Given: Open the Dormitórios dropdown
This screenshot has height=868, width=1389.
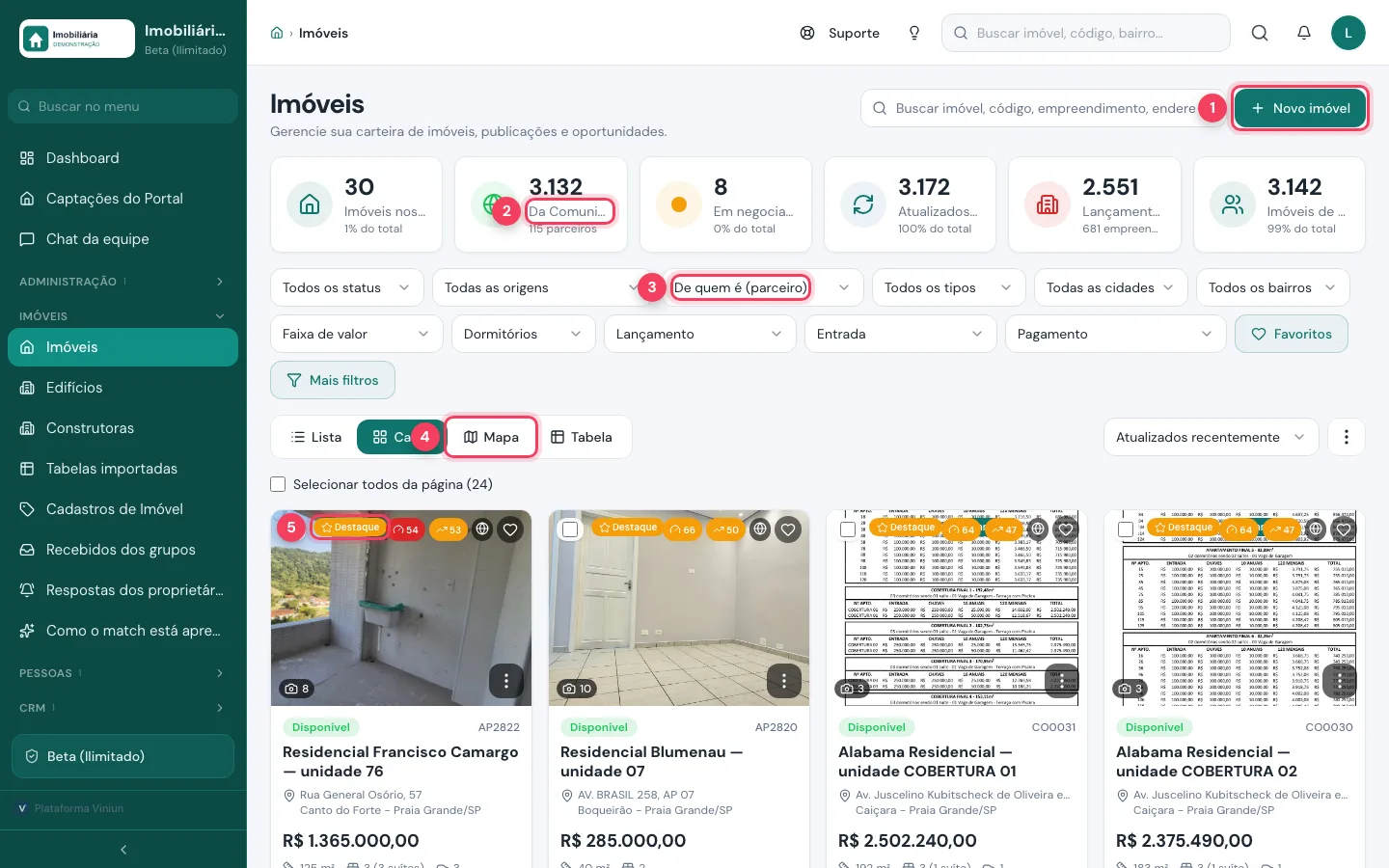Looking at the screenshot, I should (523, 334).
